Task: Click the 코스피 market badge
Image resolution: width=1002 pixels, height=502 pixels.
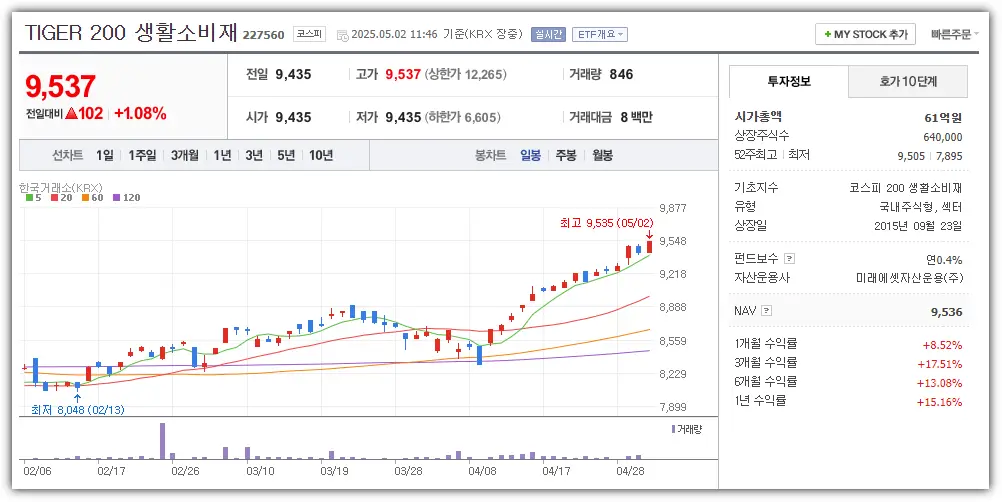Action: tap(309, 34)
